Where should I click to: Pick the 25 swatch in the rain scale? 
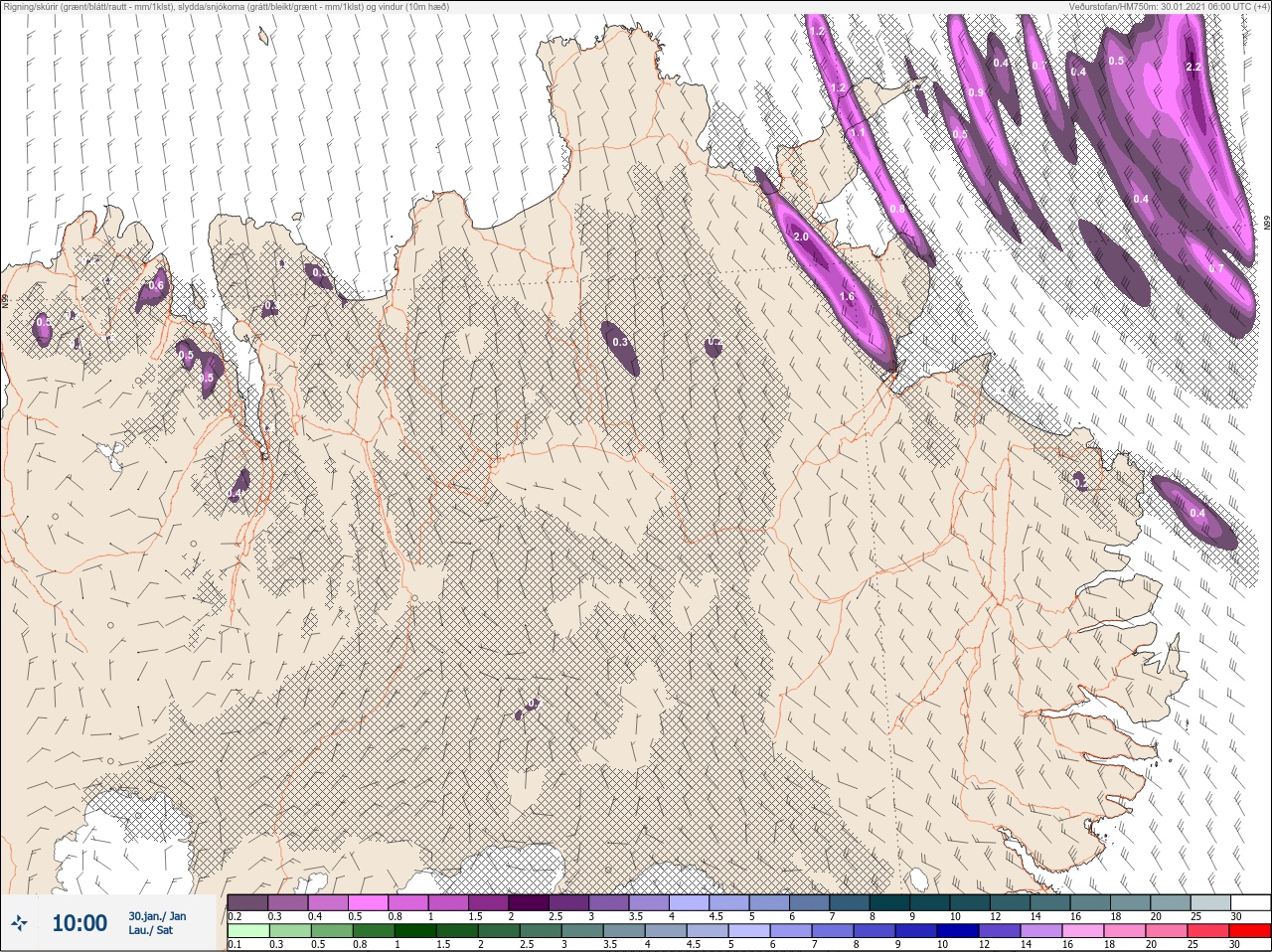(x=1207, y=931)
